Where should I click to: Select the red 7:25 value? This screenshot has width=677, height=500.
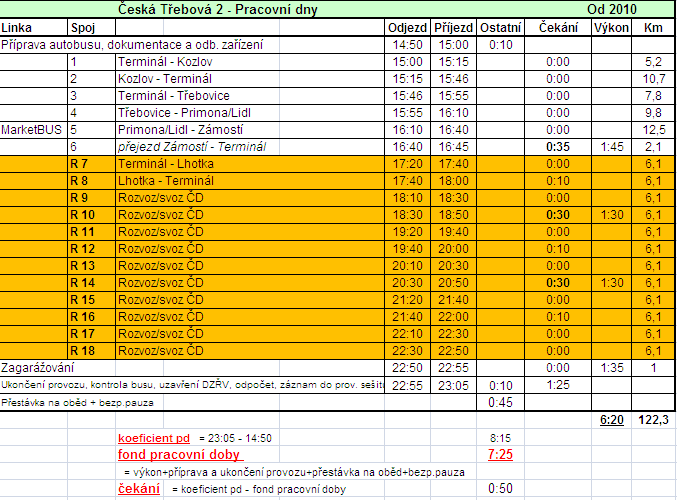click(500, 455)
